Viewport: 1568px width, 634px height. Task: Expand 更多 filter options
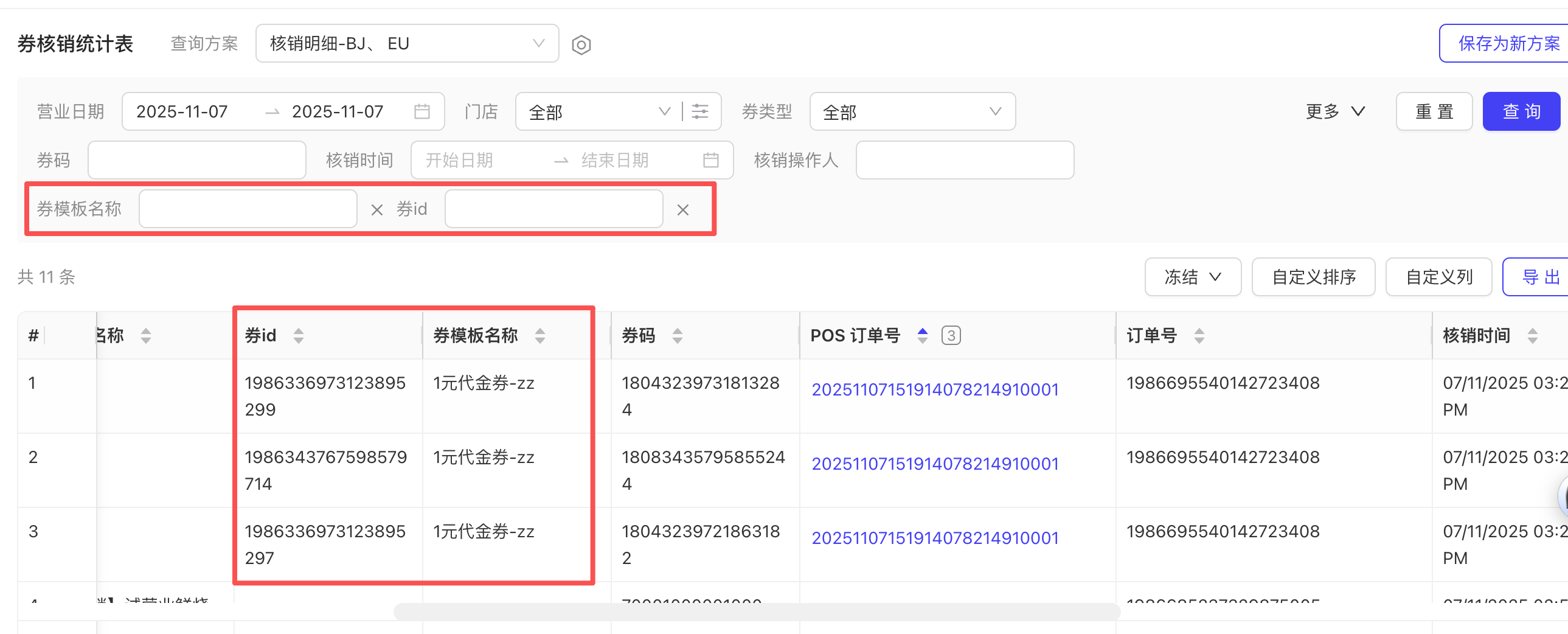click(1335, 111)
